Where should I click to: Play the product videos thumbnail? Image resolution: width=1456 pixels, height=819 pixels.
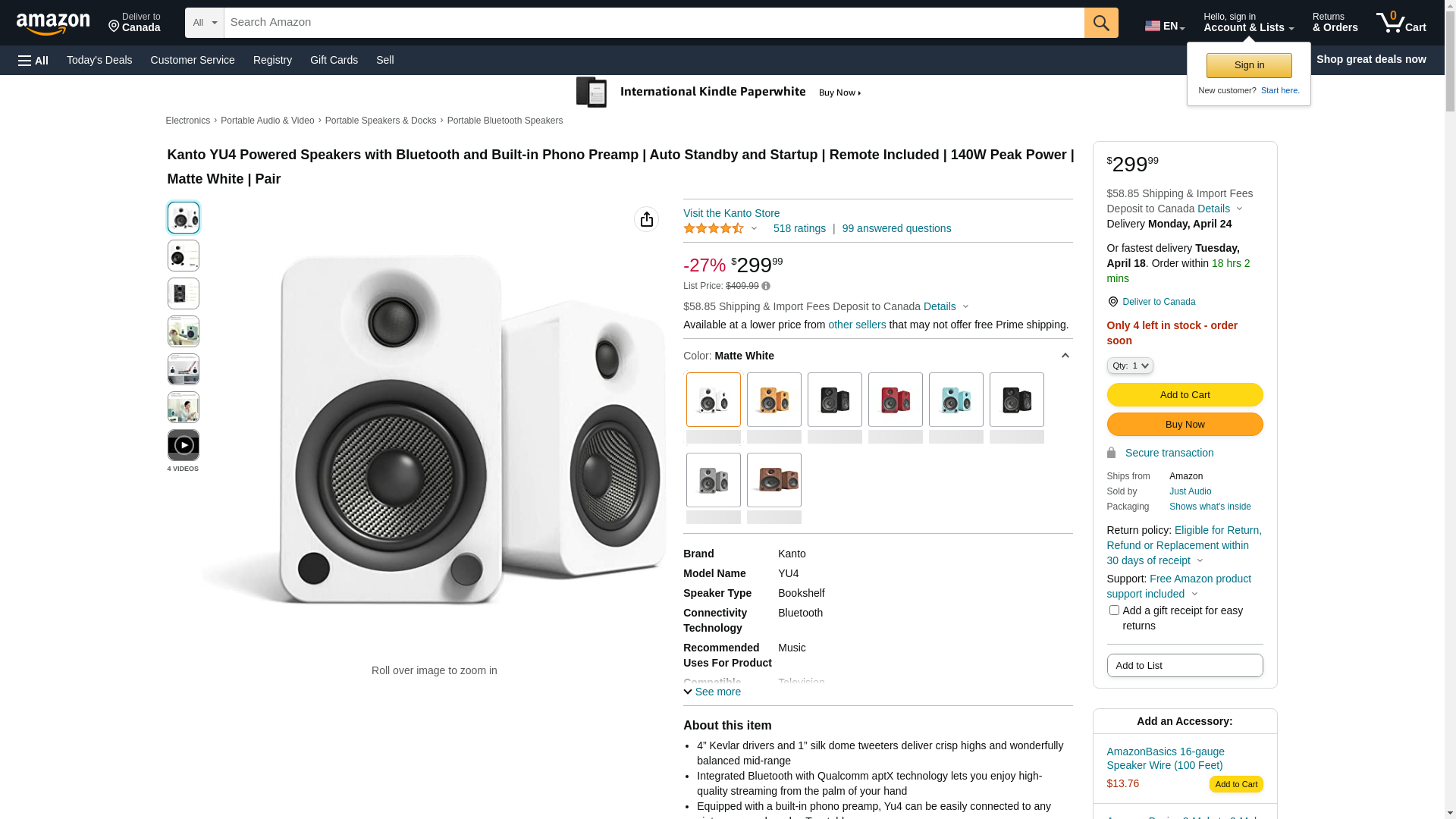pyautogui.click(x=184, y=445)
